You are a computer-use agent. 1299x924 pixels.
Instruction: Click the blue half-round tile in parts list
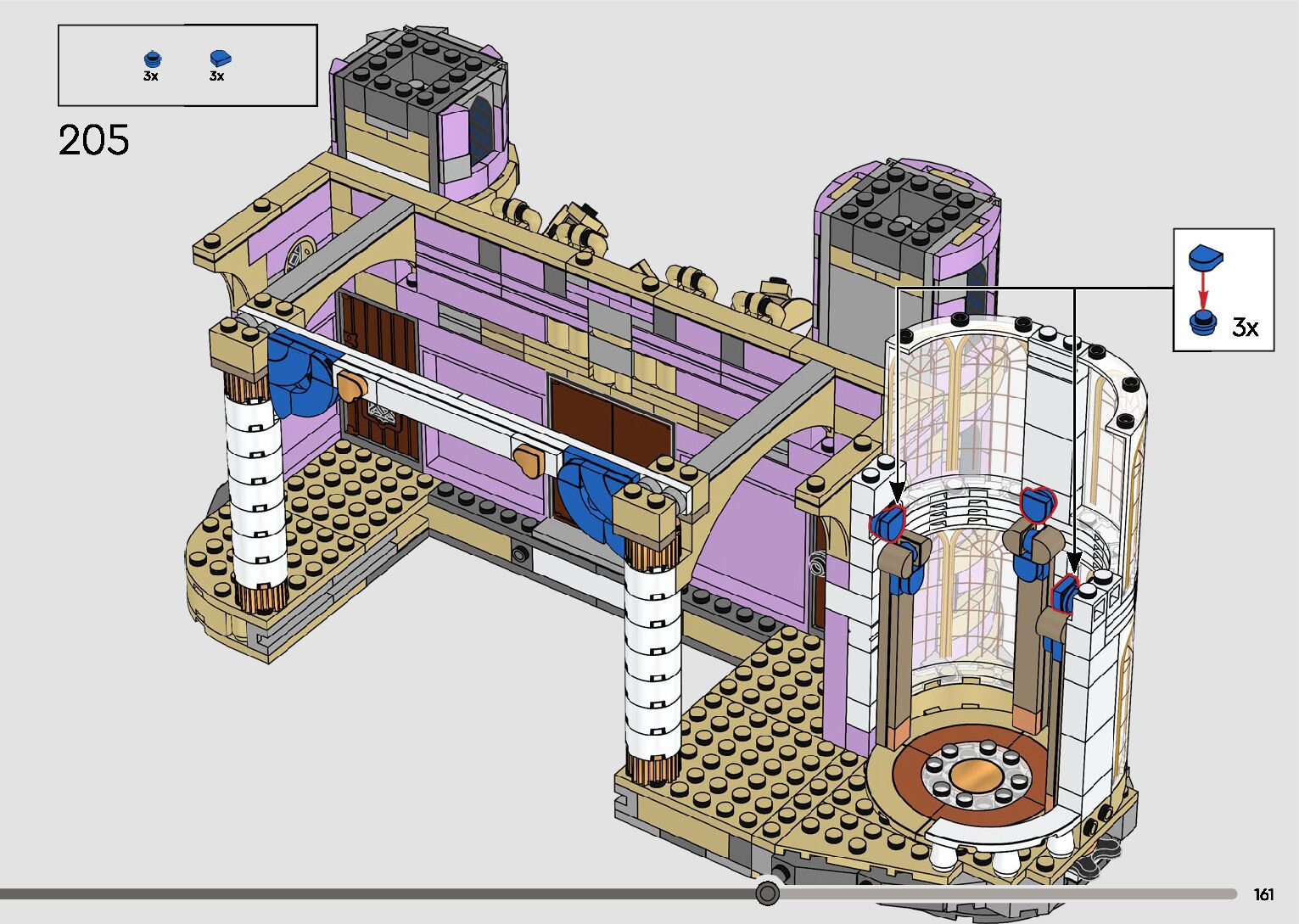point(220,59)
